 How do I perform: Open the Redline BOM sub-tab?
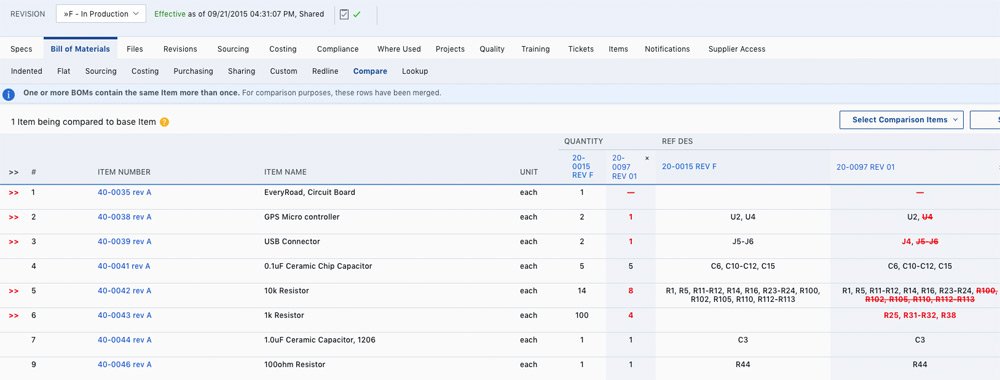[x=325, y=71]
